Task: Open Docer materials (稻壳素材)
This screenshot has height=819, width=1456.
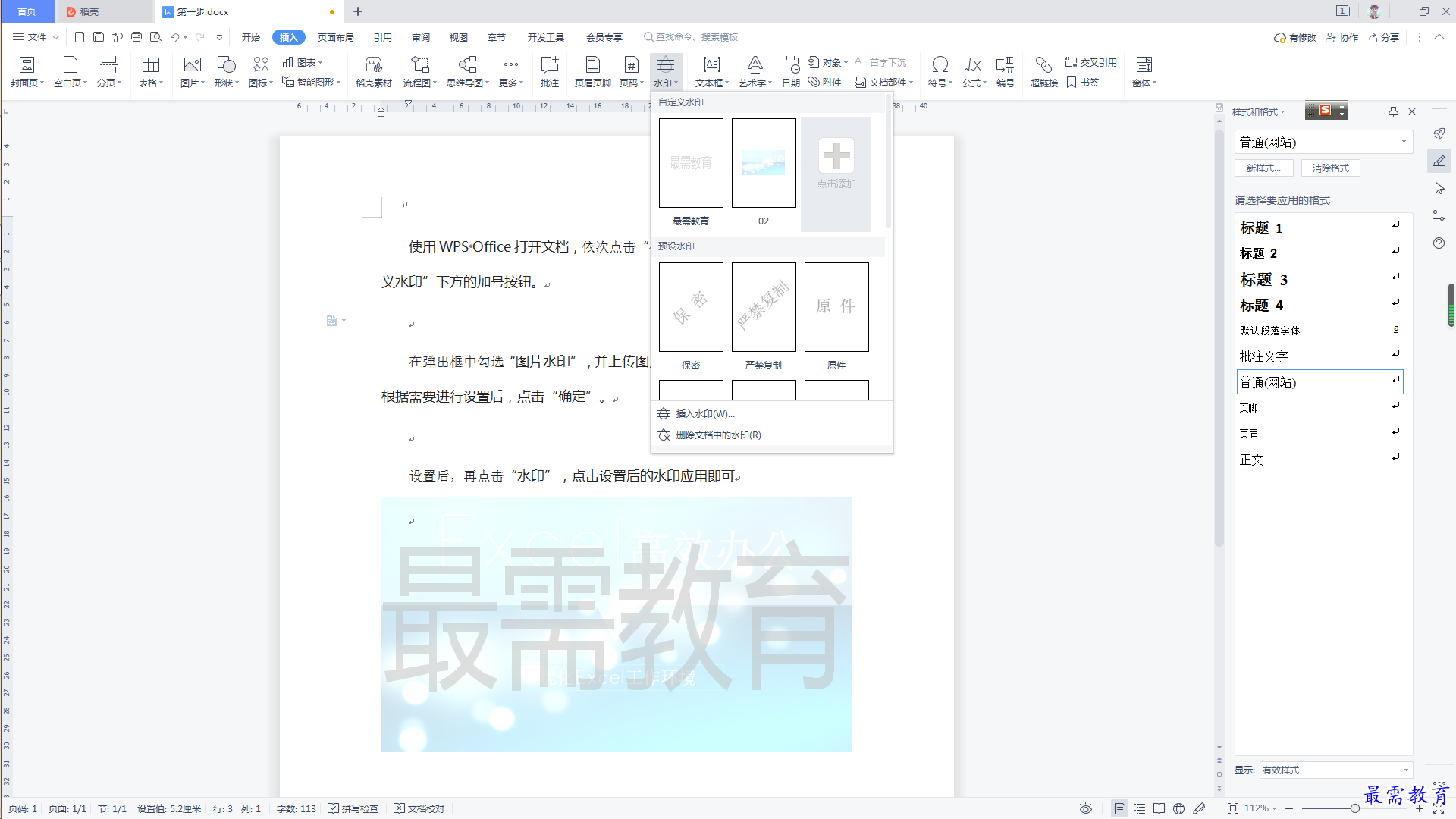Action: click(374, 72)
